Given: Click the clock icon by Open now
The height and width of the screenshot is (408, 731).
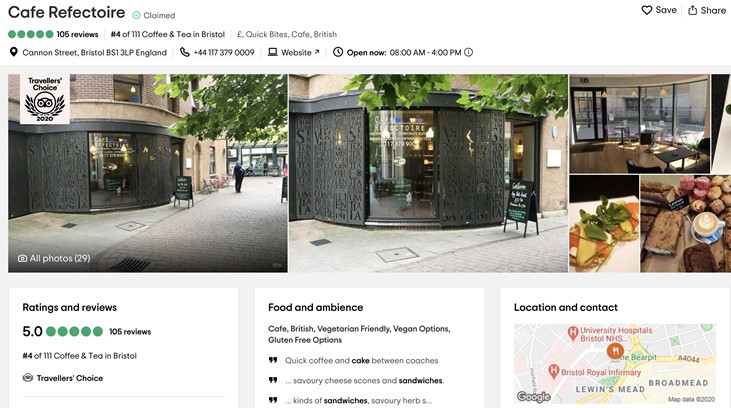Looking at the screenshot, I should tap(338, 52).
